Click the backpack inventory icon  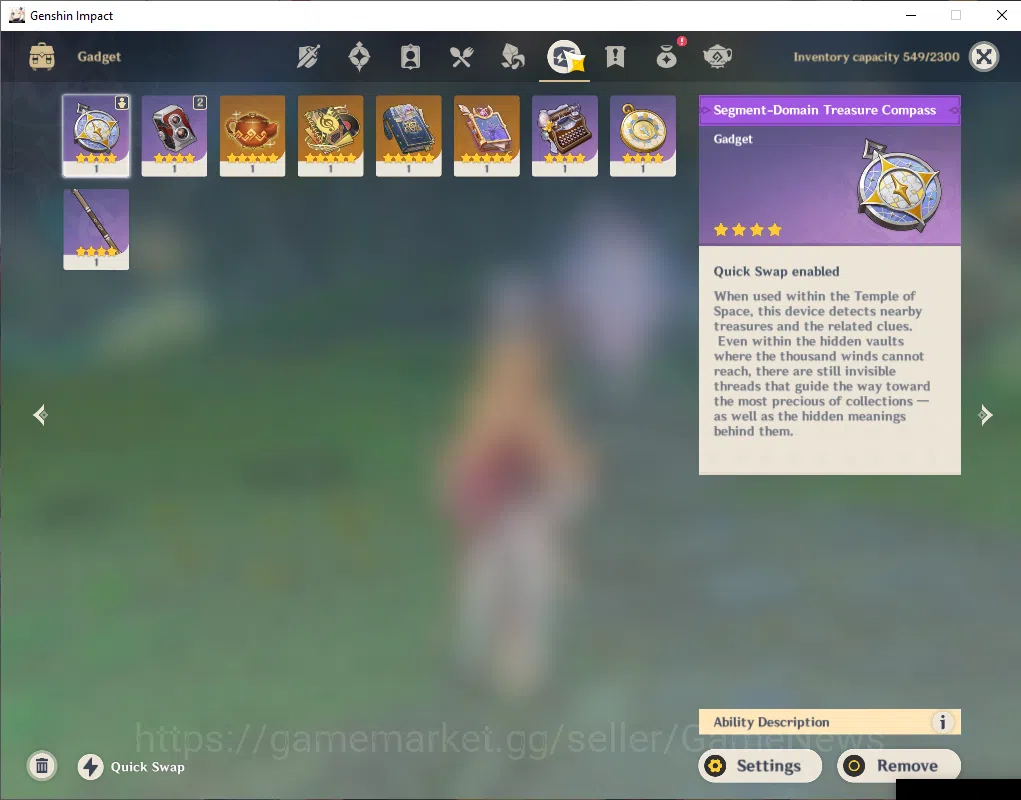click(x=42, y=57)
